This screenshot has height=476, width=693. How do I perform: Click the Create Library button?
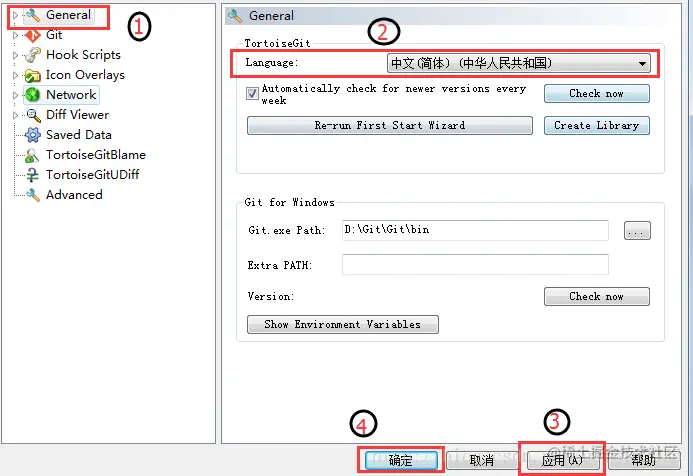click(597, 126)
